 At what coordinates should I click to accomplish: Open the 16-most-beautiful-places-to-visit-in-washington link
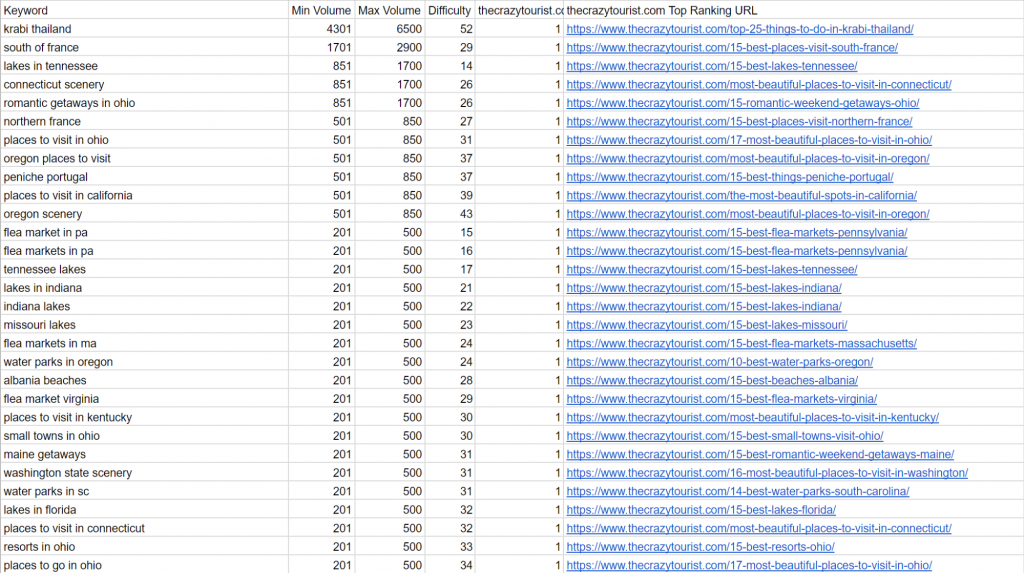767,473
